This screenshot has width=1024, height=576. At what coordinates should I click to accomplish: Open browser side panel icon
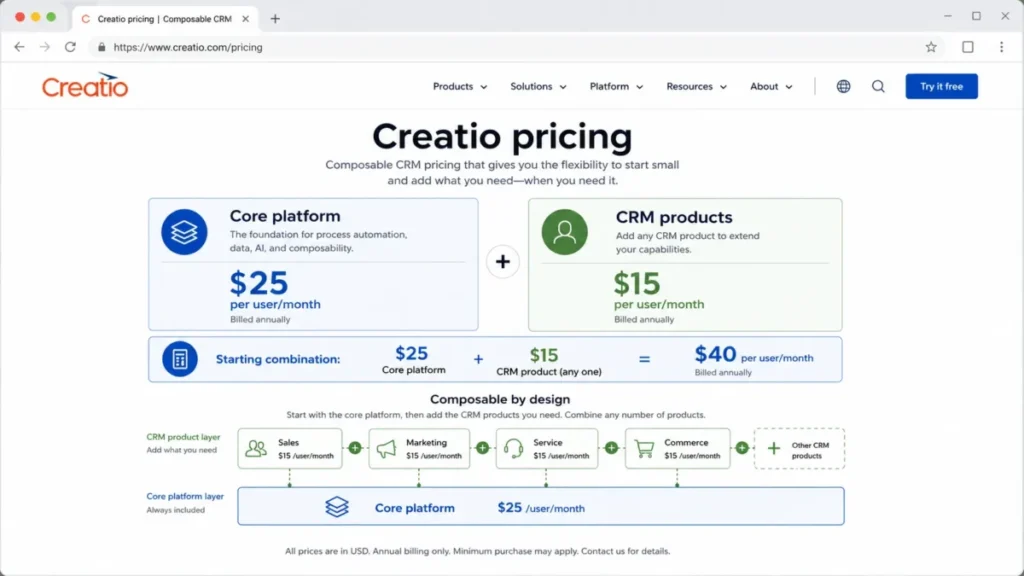tap(968, 47)
